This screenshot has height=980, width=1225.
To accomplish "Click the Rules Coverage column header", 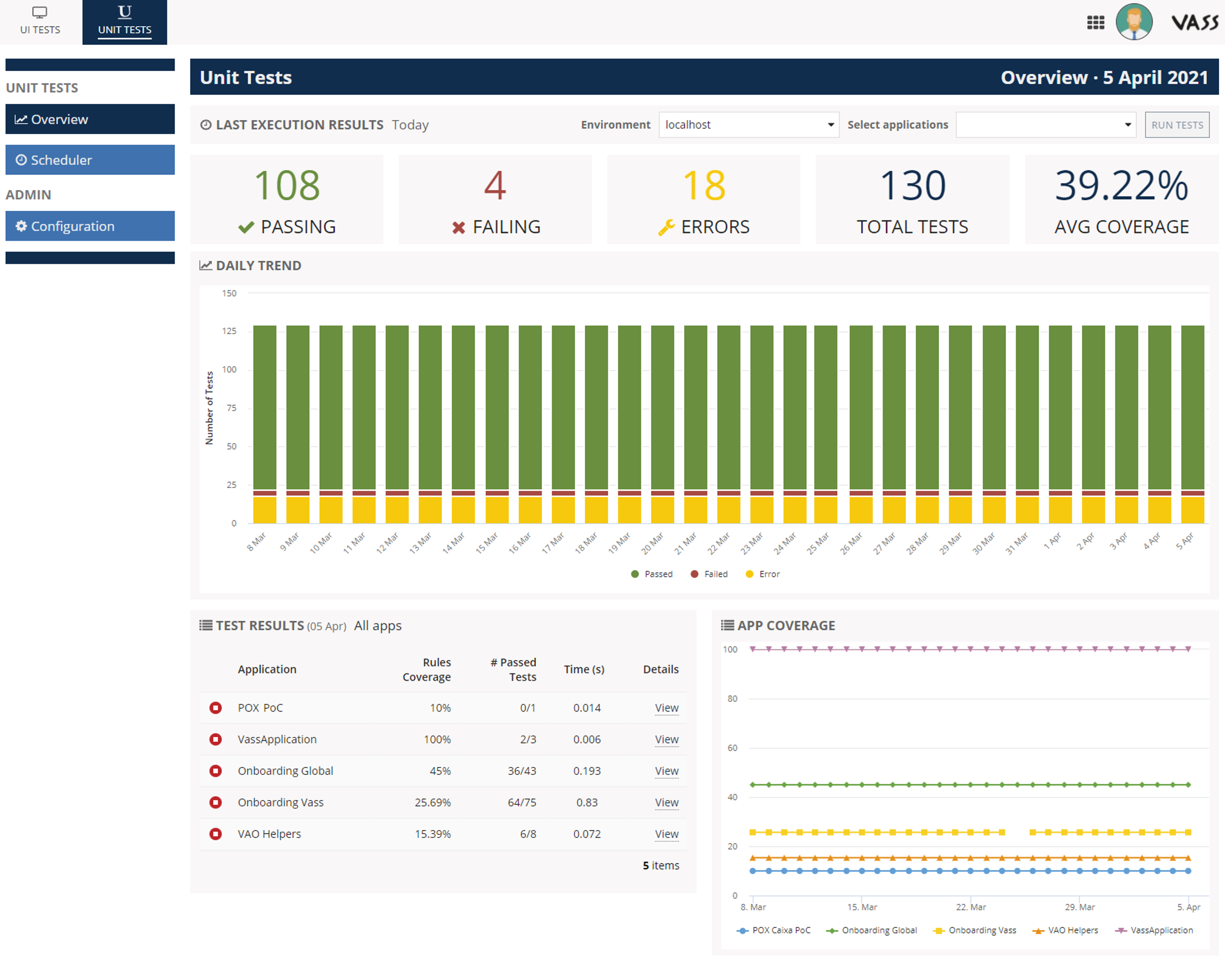I will [427, 669].
